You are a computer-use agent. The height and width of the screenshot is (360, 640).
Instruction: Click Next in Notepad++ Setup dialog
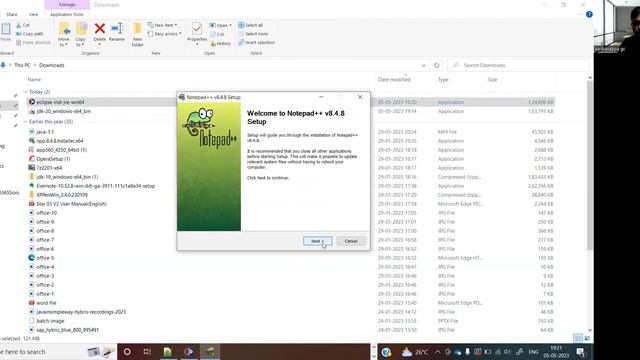[x=317, y=241]
